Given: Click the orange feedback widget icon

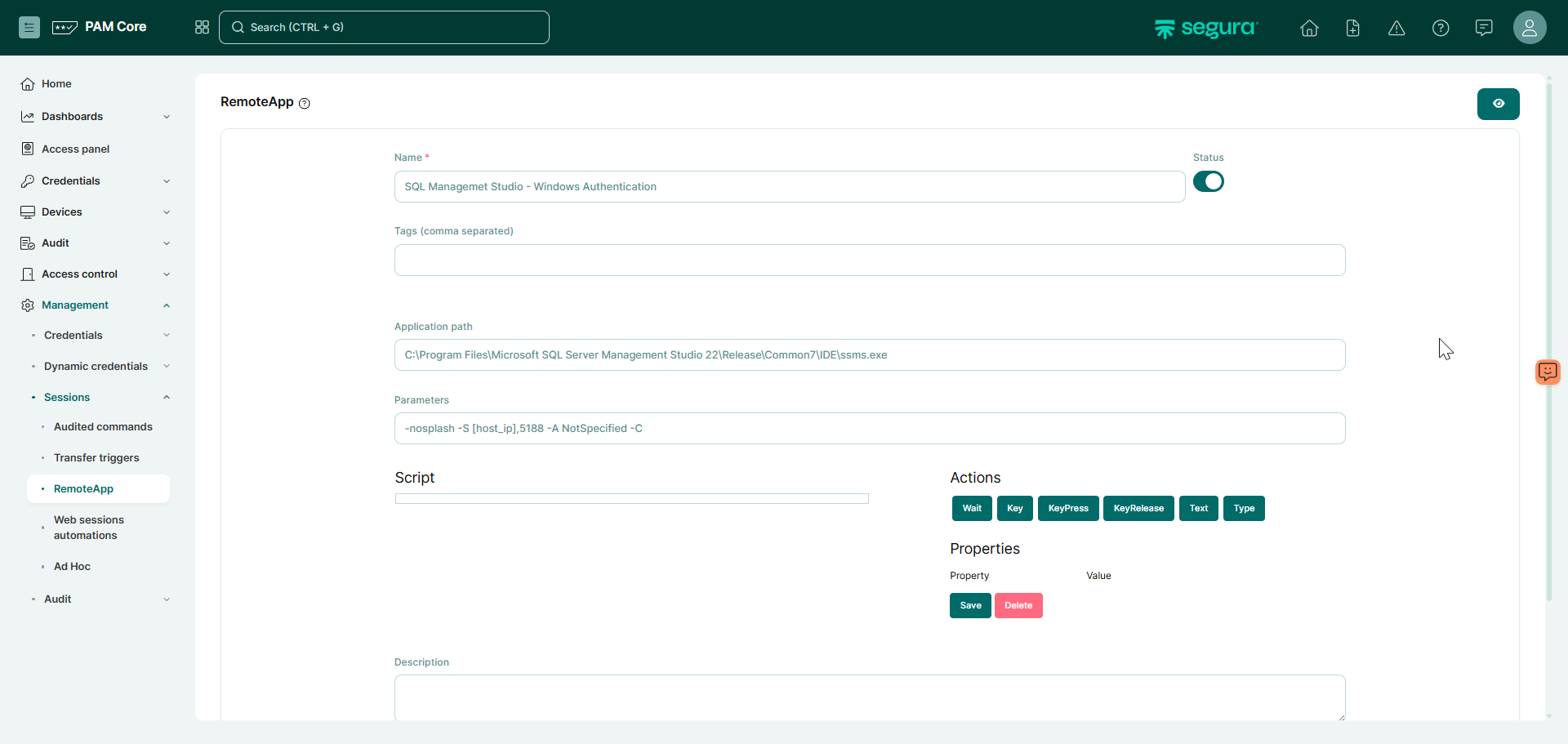Looking at the screenshot, I should 1547,372.
